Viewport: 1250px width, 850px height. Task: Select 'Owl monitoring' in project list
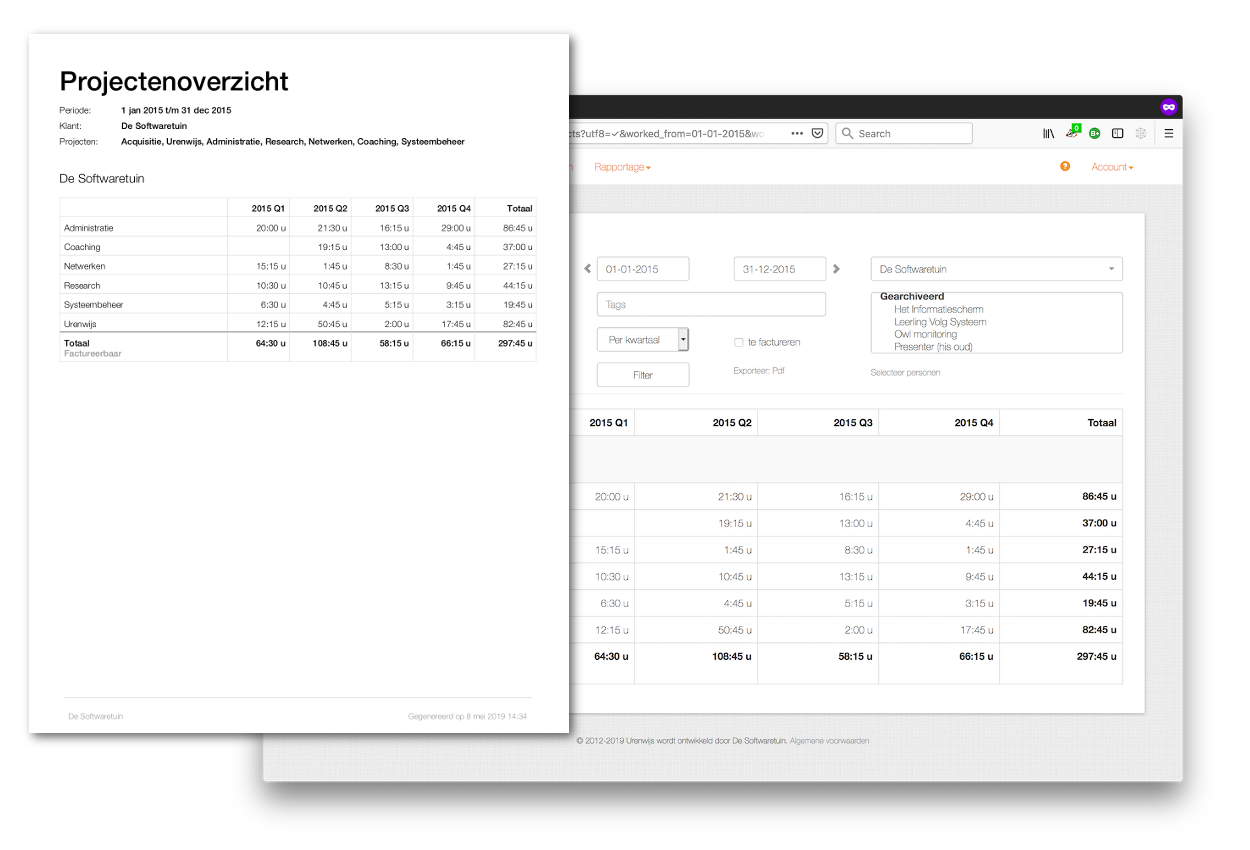pos(925,334)
